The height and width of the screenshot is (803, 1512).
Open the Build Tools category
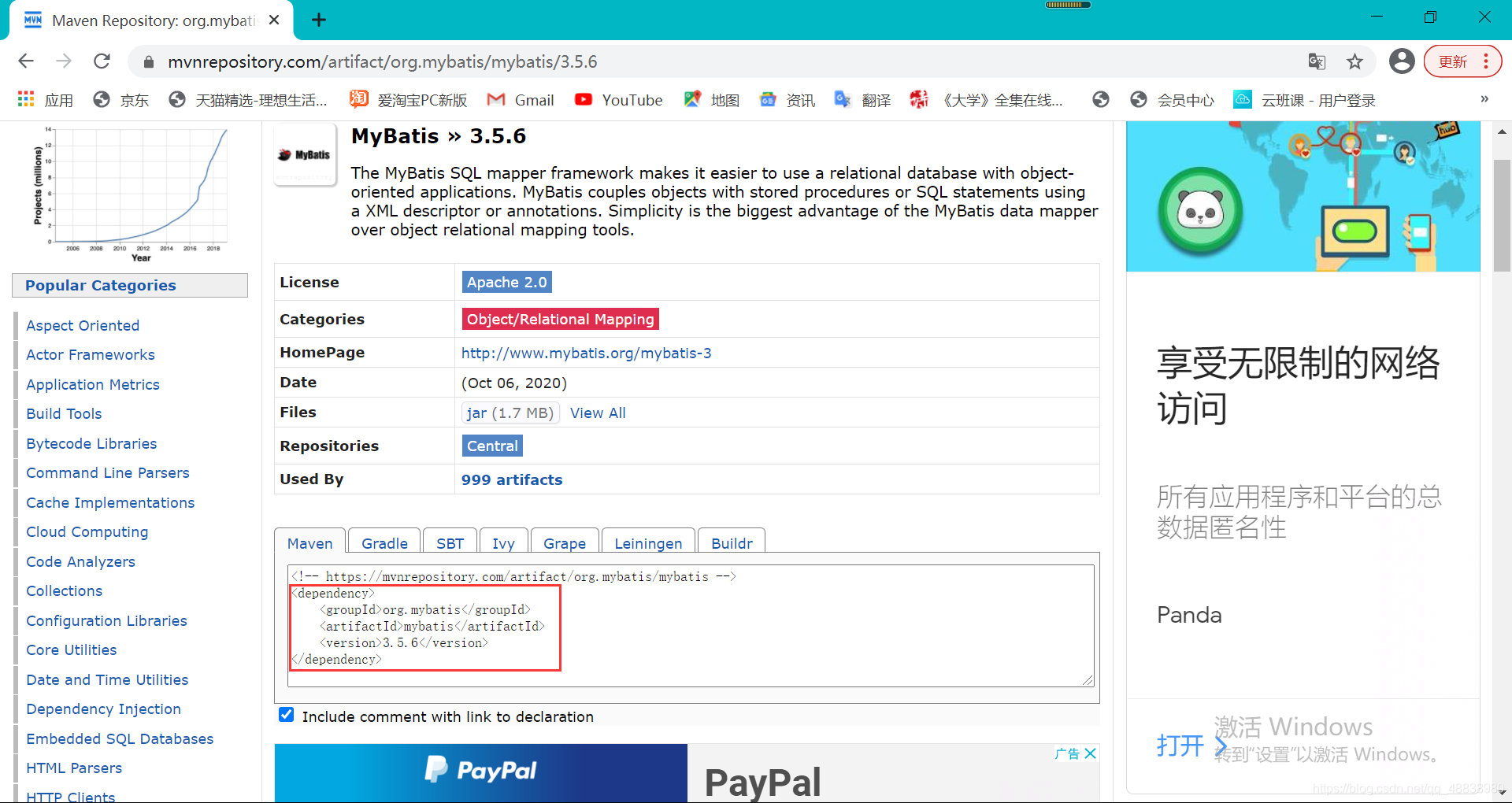point(64,413)
